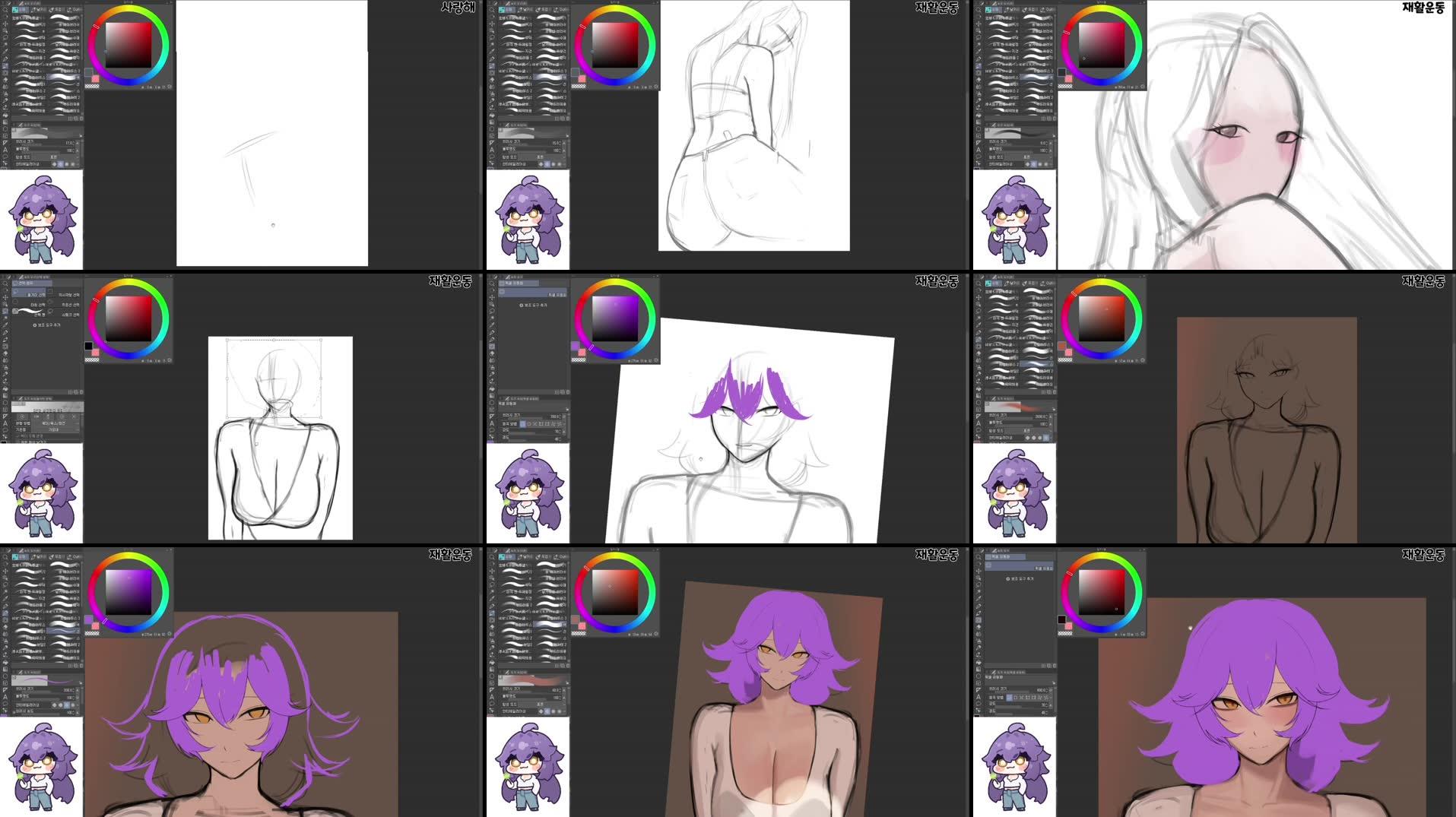Viewport: 1456px width, 817px height.
Task: Expand the brush size stepper in the blank-canvas panel
Action: [x=78, y=143]
